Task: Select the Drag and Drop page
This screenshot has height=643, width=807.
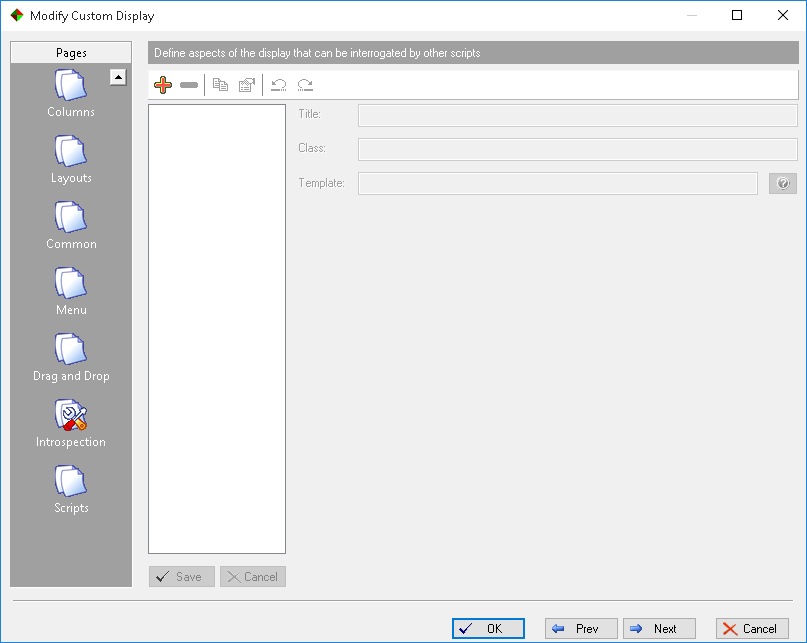Action: [71, 357]
